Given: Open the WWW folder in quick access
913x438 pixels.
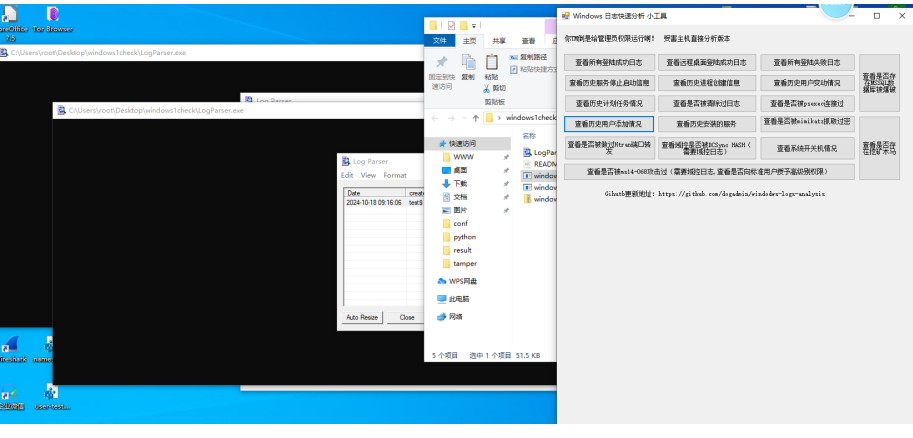Looking at the screenshot, I should point(463,157).
